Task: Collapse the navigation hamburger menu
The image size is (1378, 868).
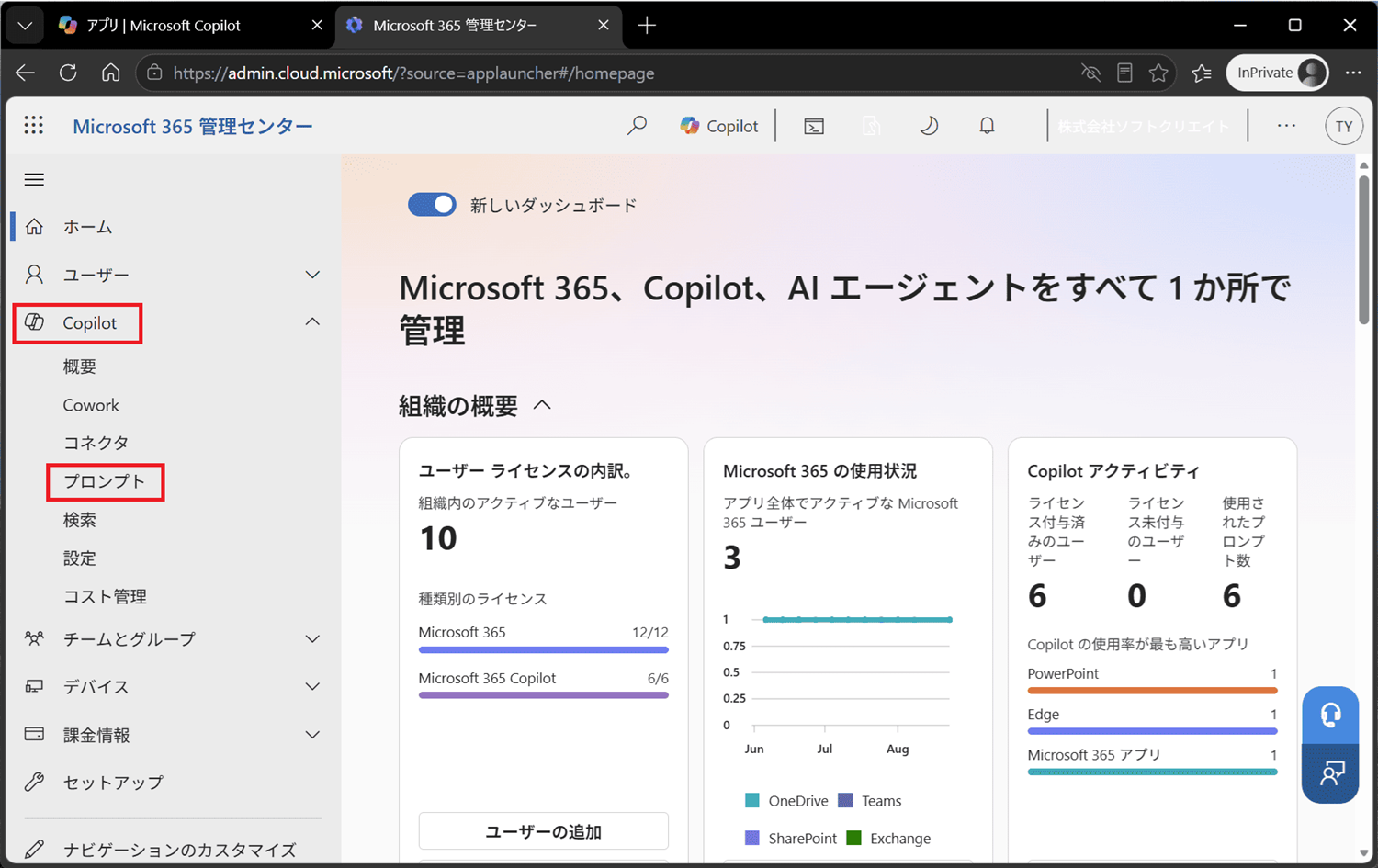Action: pyautogui.click(x=34, y=179)
